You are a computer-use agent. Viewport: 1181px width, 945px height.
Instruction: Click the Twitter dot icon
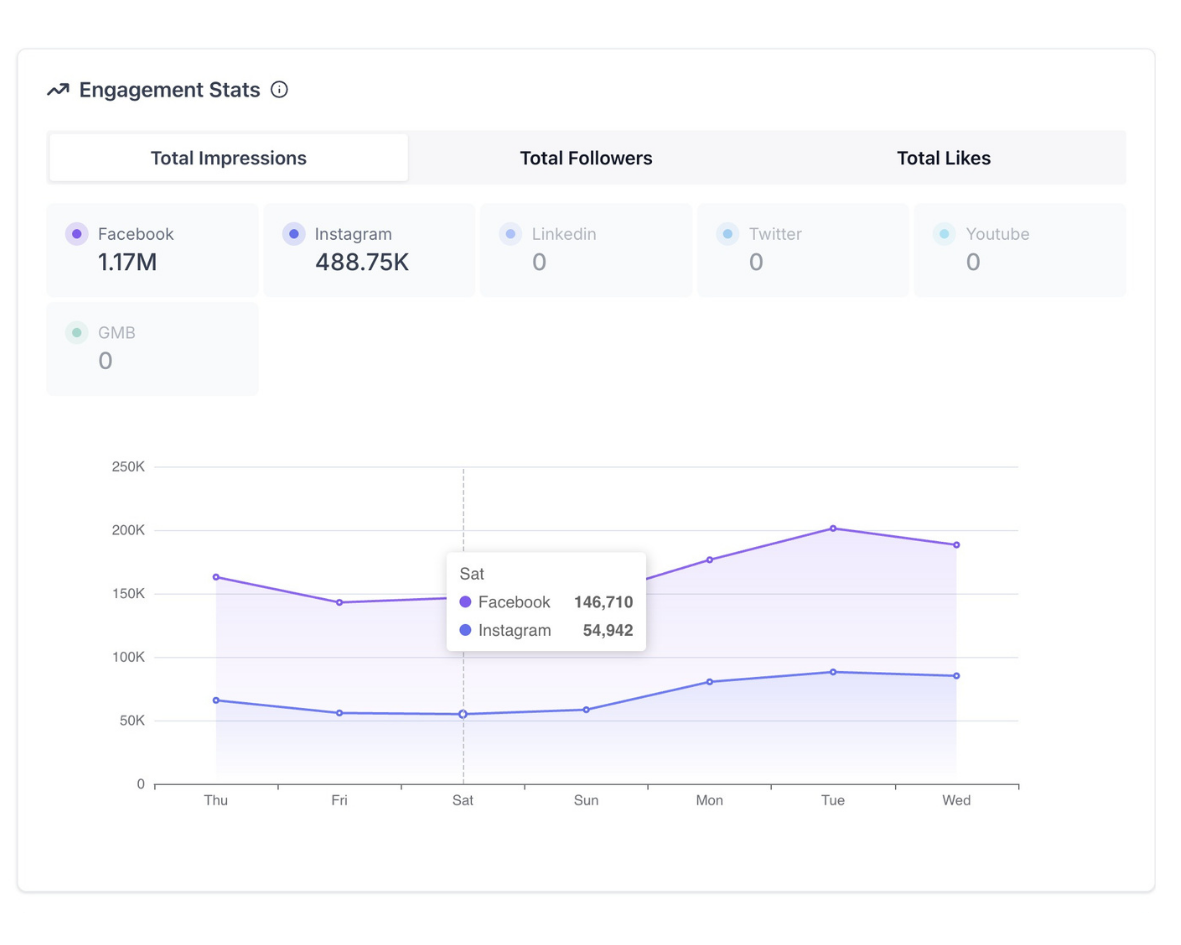[728, 234]
